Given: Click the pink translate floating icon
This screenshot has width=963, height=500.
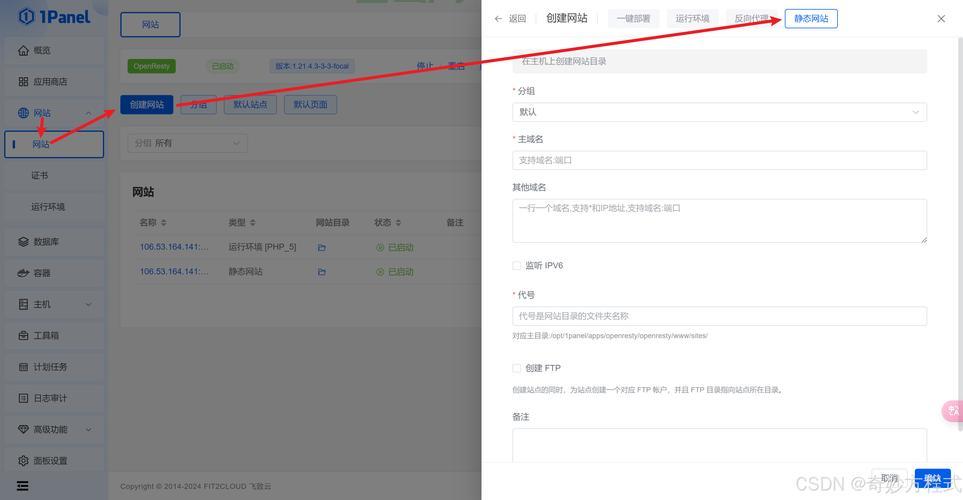Looking at the screenshot, I should point(952,411).
